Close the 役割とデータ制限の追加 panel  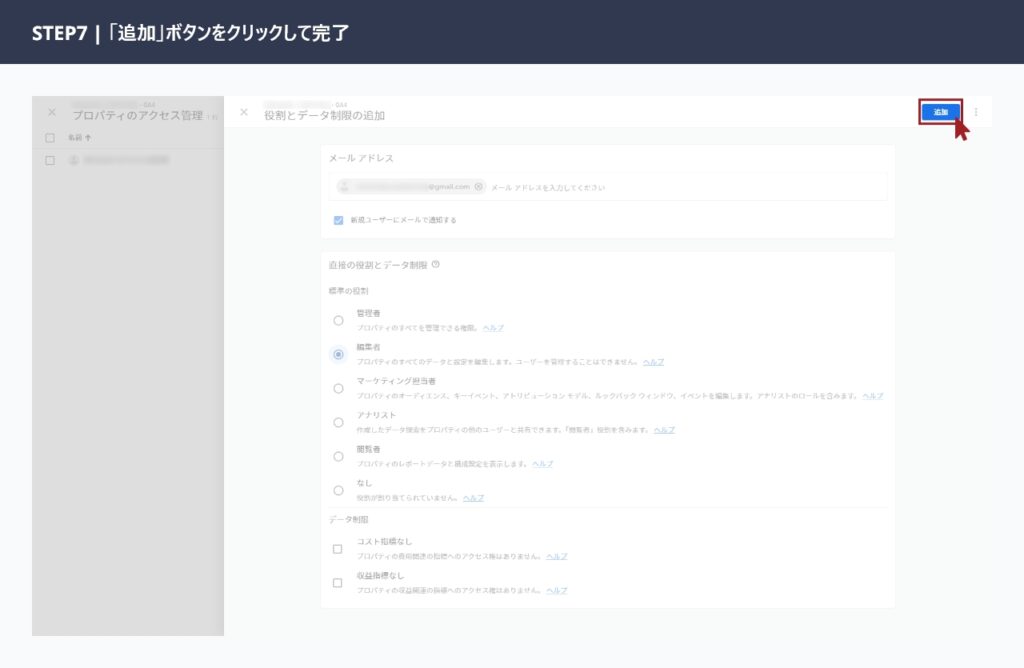point(243,113)
